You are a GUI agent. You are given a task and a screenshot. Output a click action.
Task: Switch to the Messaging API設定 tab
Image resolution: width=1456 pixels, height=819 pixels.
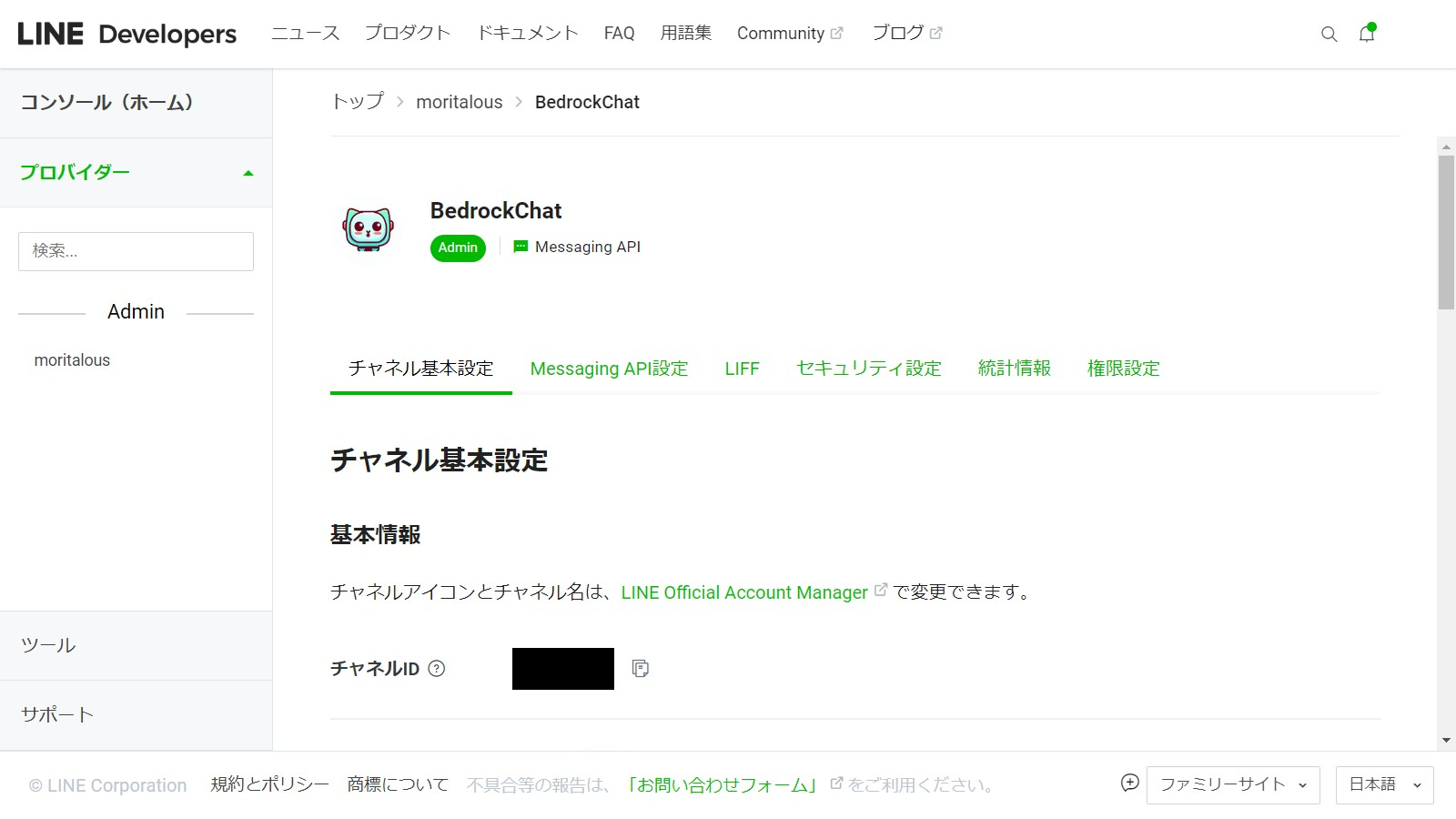coord(609,369)
